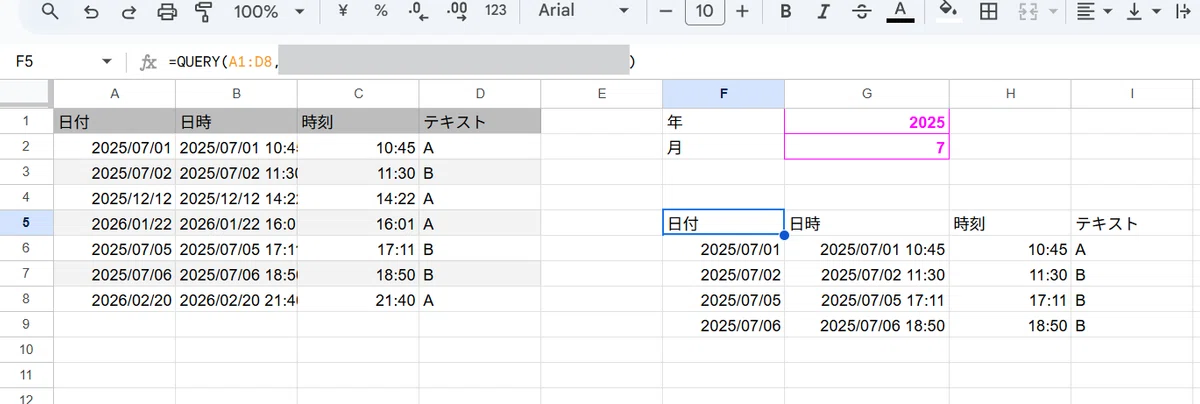Select row 5 header
The width and height of the screenshot is (1200, 404).
pyautogui.click(x=27, y=223)
